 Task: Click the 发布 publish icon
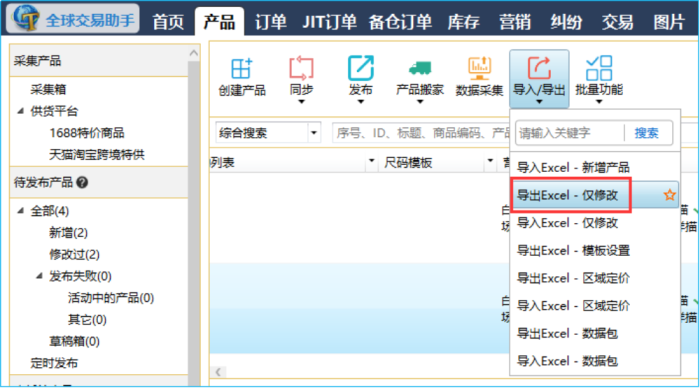(x=361, y=67)
